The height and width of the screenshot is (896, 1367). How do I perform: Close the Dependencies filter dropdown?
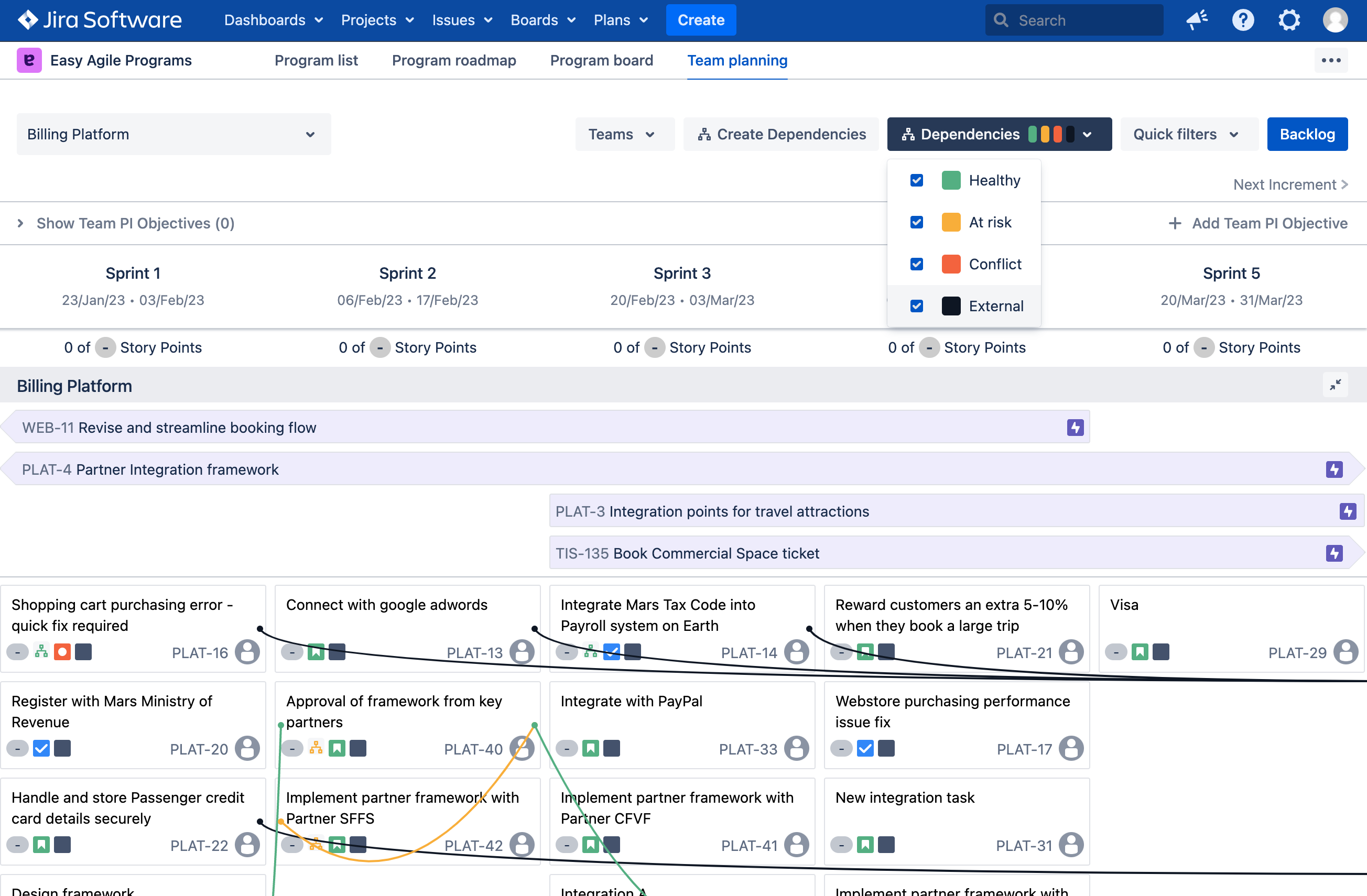point(999,134)
